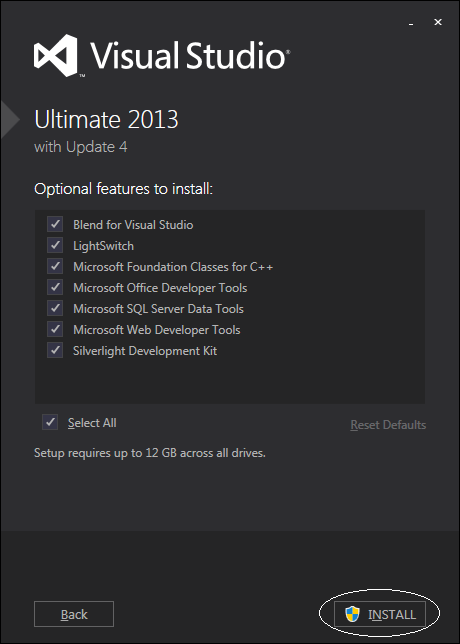This screenshot has width=460, height=644.
Task: Uncheck Blend for Visual Studio checkbox
Action: coord(55,225)
